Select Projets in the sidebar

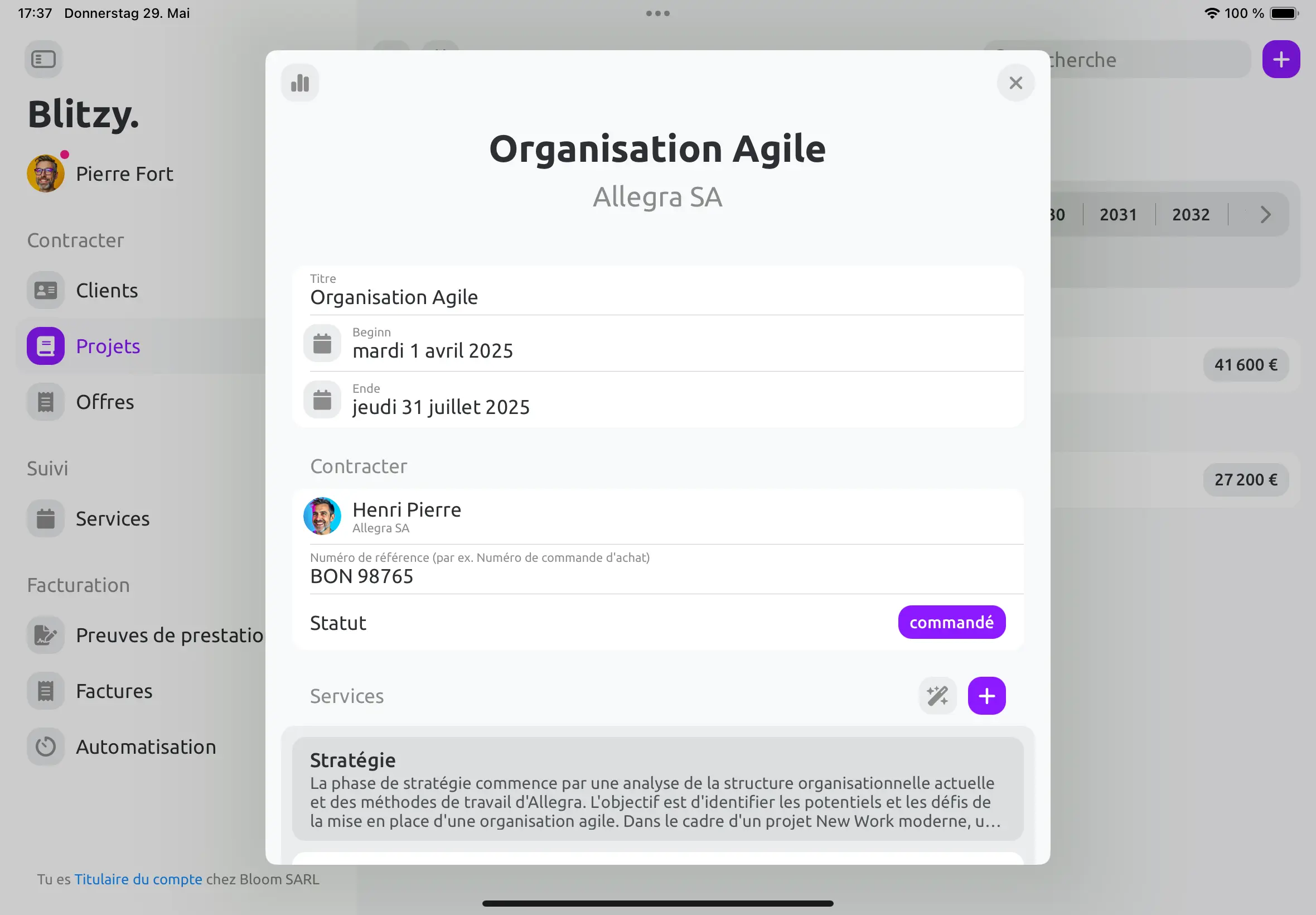[x=141, y=346]
